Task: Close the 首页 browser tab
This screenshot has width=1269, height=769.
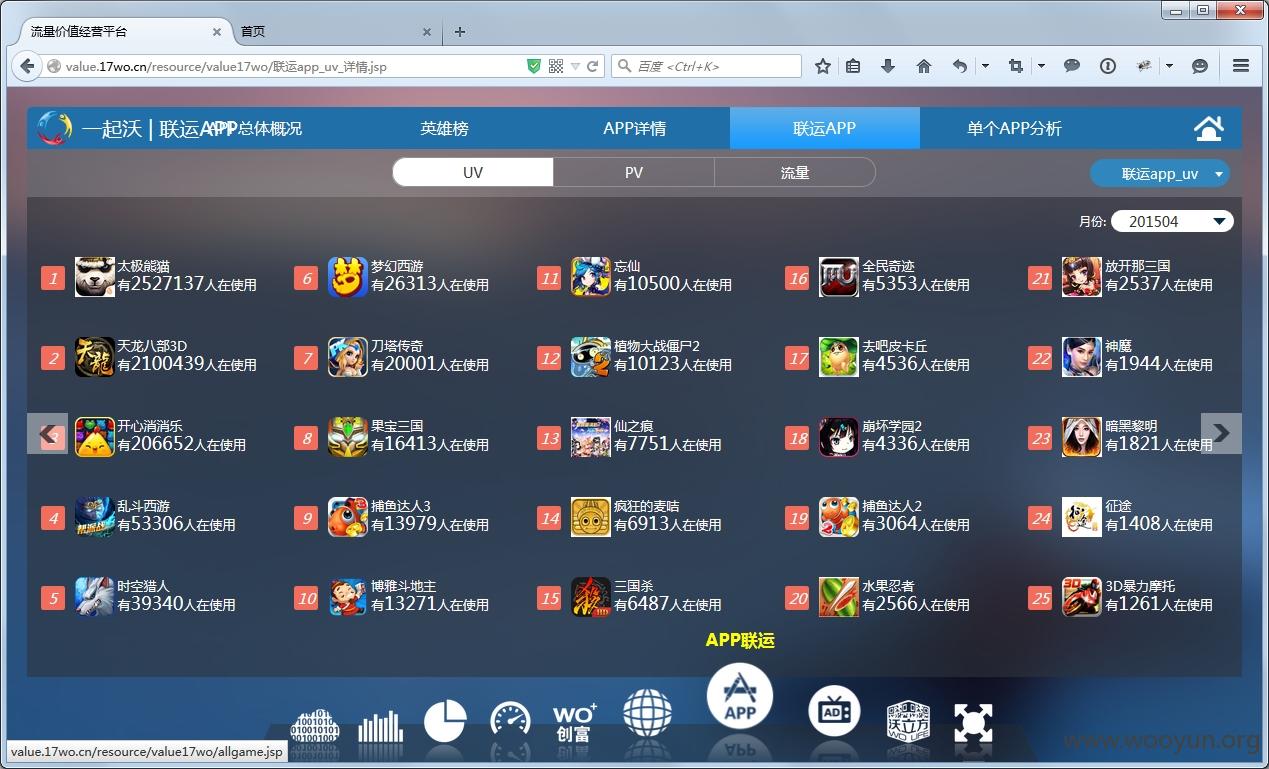Action: (427, 32)
